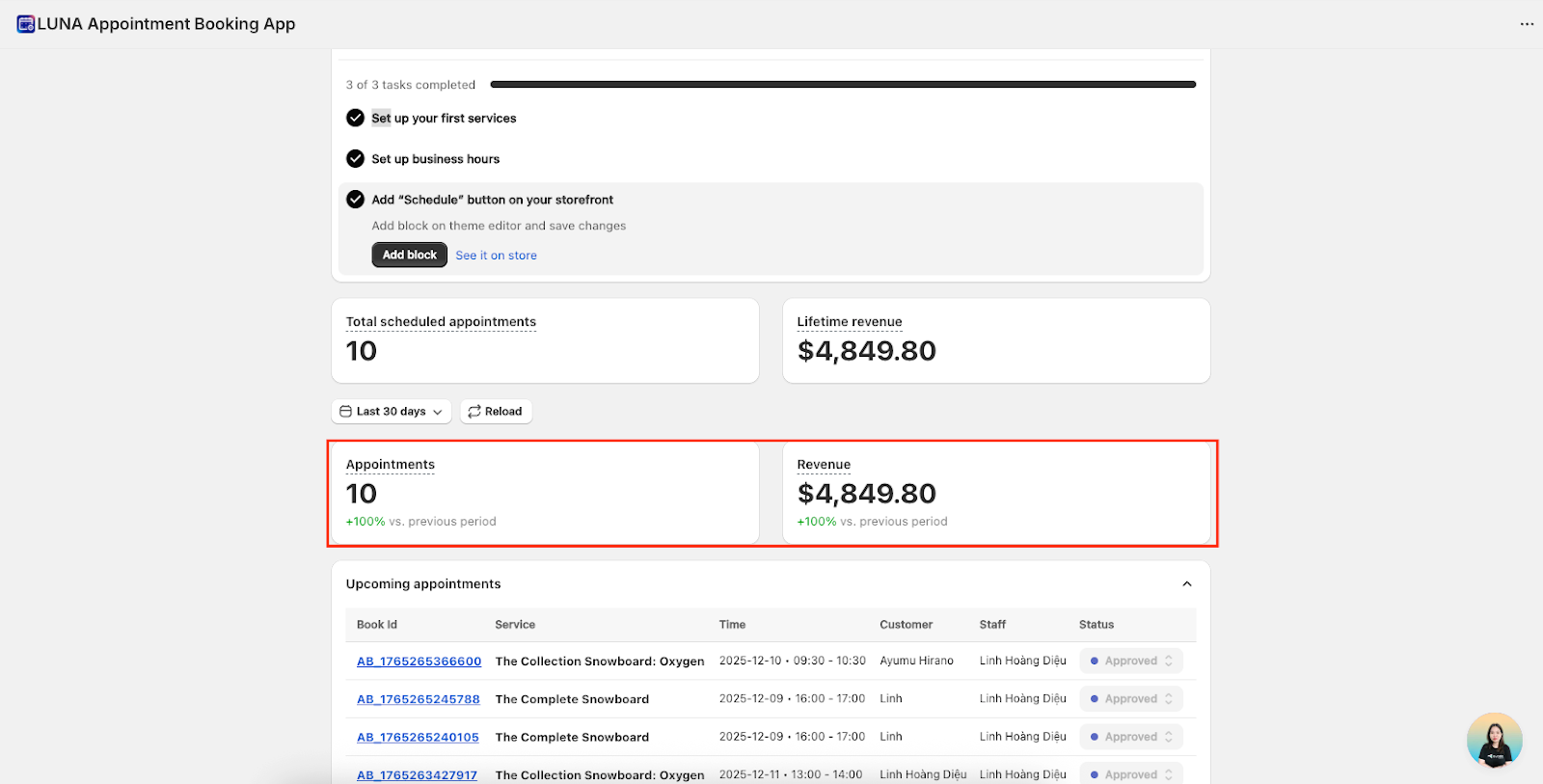Screen dimensions: 1543x784
Task: Click the Total scheduled appointments label
Action: [441, 322]
